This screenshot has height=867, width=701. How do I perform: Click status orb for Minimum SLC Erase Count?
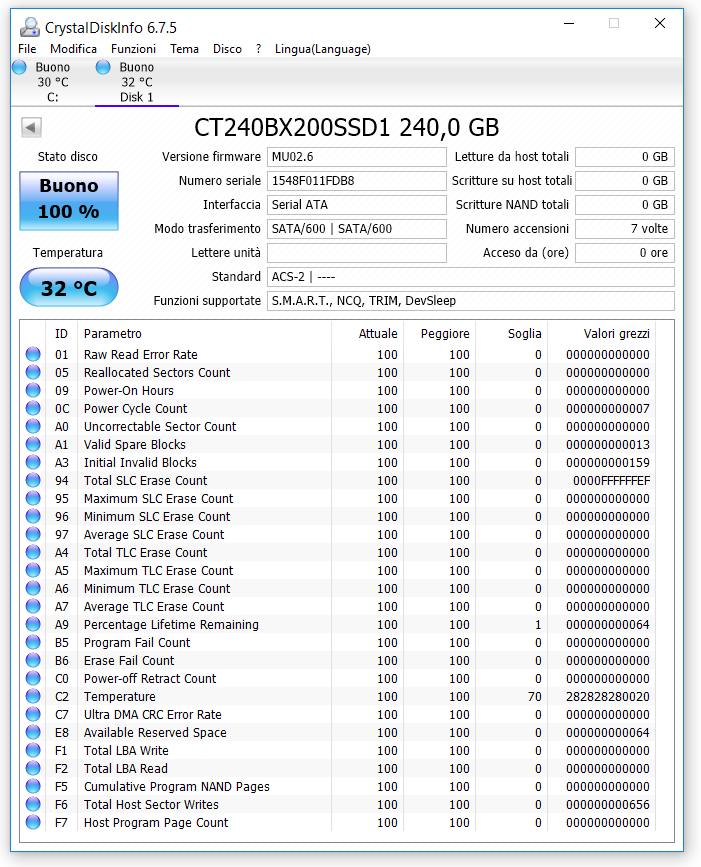pos(33,516)
